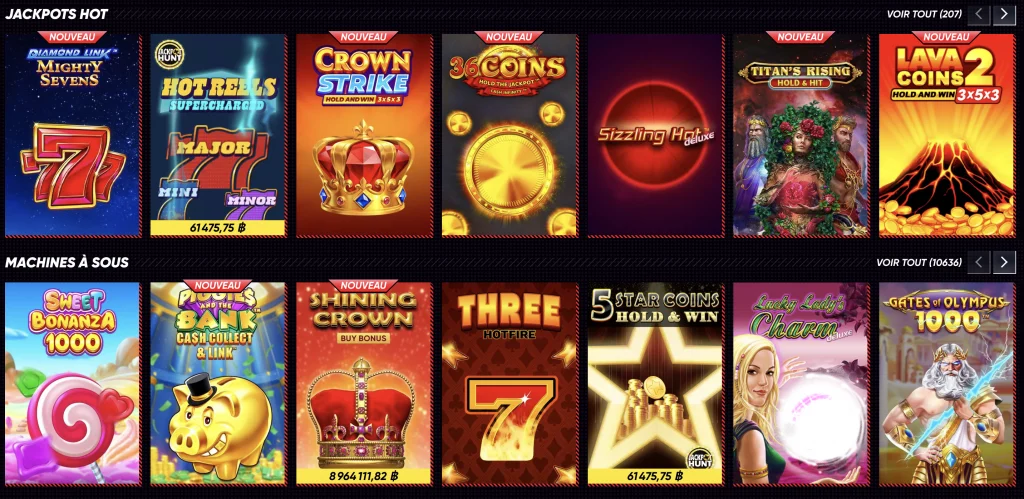1024x499 pixels.
Task: Click Shining Crown jackpot amount 8 964 111,82
Action: 364,477
